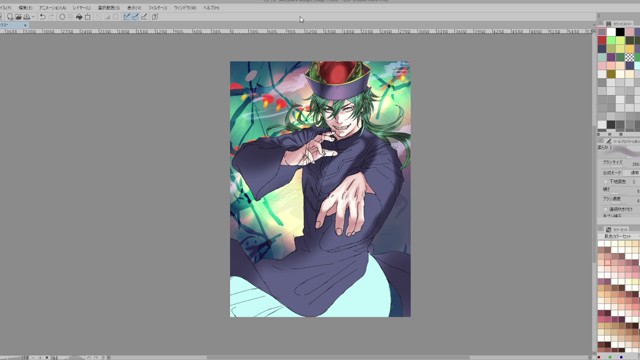The width and height of the screenshot is (640, 360).
Task: Open the 選択範囲(S) menu
Action: pyautogui.click(x=109, y=8)
